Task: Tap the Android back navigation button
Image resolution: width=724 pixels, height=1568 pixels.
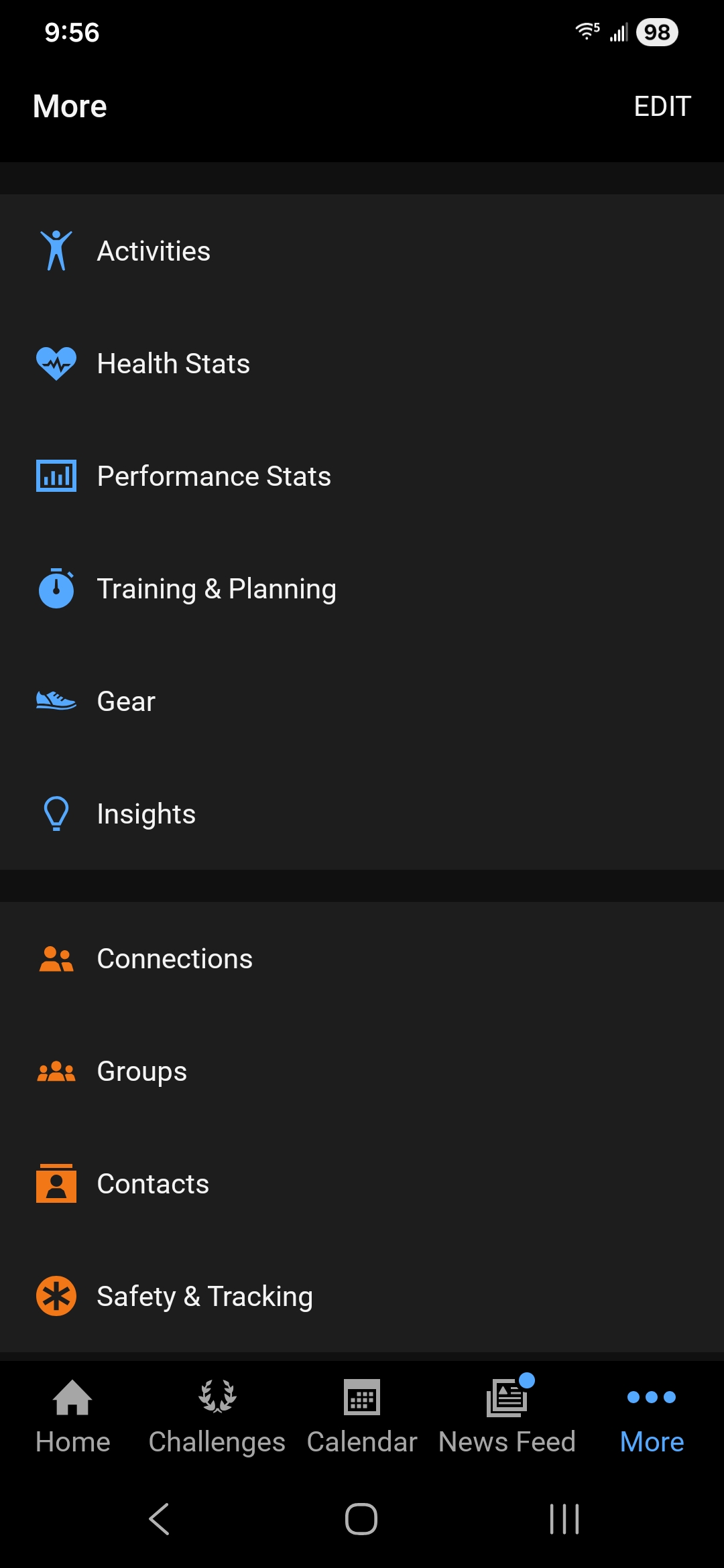Action: point(160,1519)
